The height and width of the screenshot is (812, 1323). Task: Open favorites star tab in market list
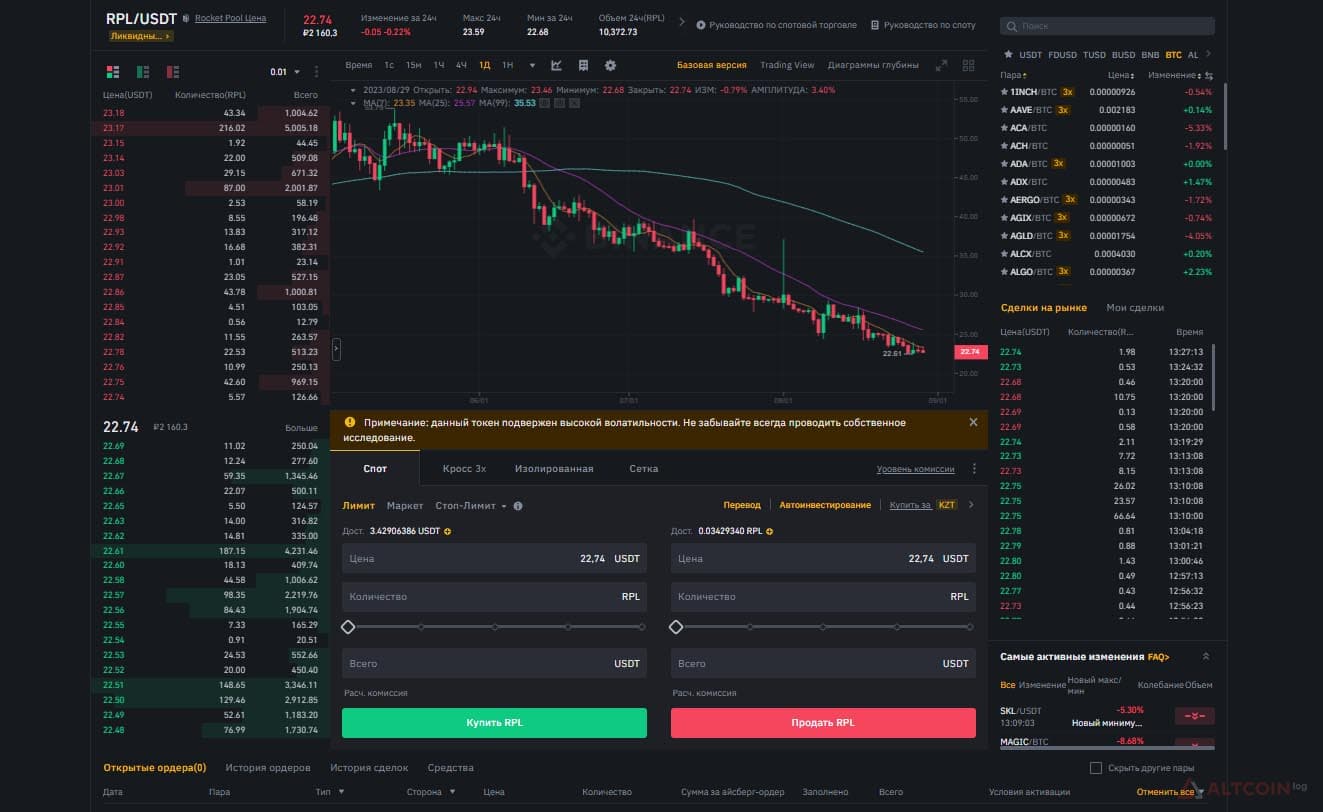pos(1007,55)
